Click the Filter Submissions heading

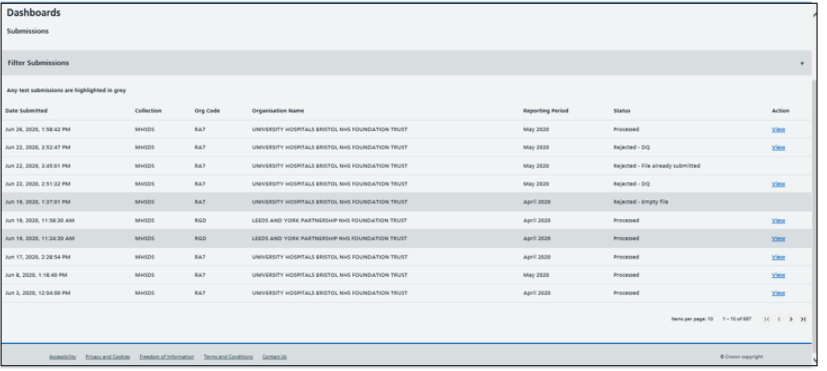38,63
